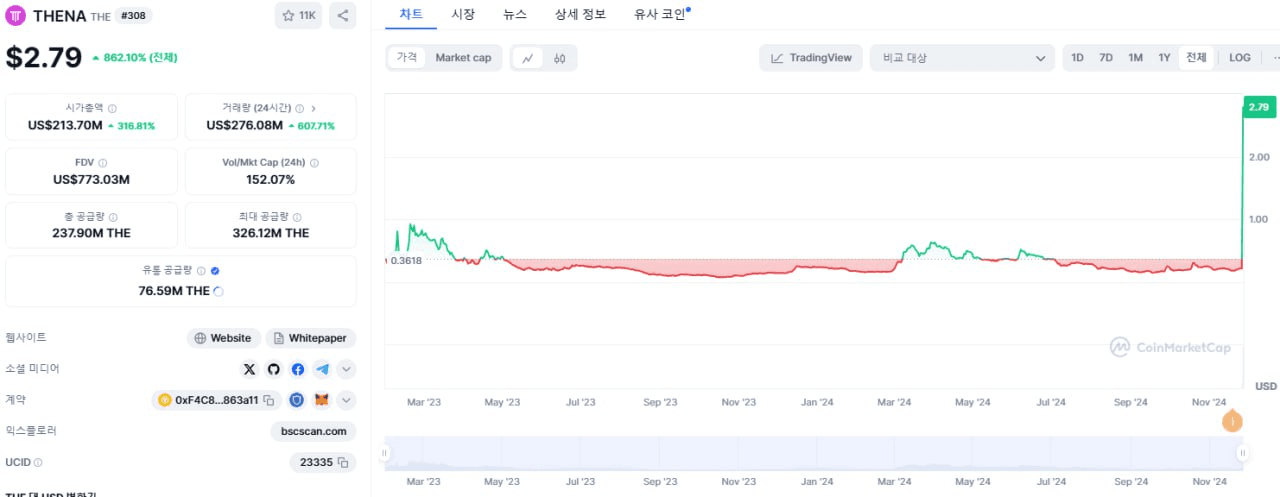Copy the contract address
The height and width of the screenshot is (497, 1280).
pos(268,400)
